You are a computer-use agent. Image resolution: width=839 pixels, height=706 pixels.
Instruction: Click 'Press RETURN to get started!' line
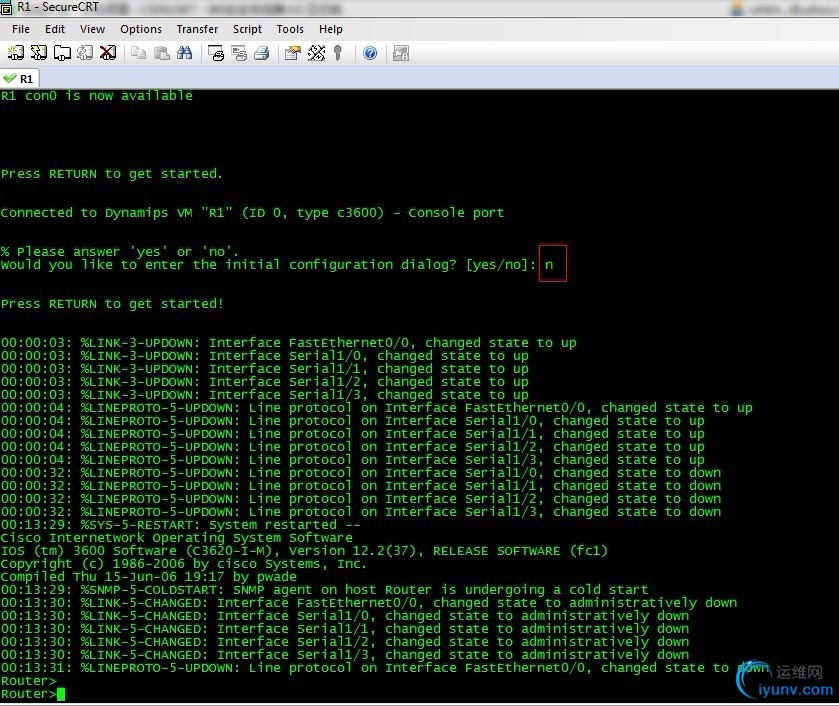tap(112, 304)
